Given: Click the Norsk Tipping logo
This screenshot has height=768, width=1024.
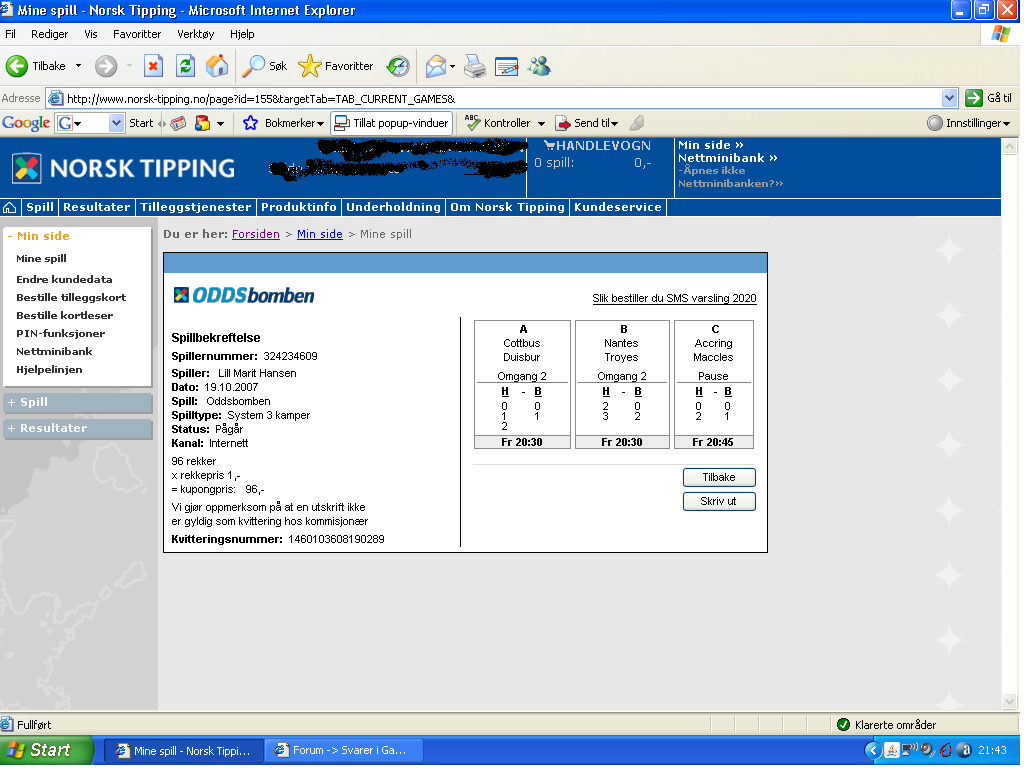Looking at the screenshot, I should click(123, 168).
